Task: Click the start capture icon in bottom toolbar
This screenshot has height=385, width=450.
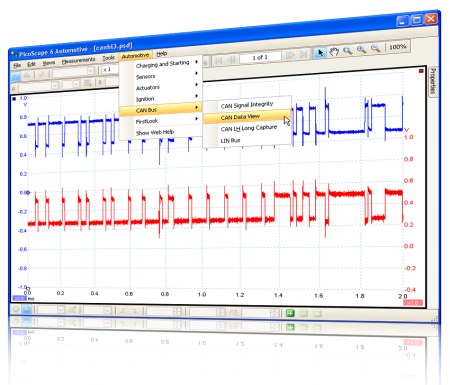Action: [x=16, y=309]
